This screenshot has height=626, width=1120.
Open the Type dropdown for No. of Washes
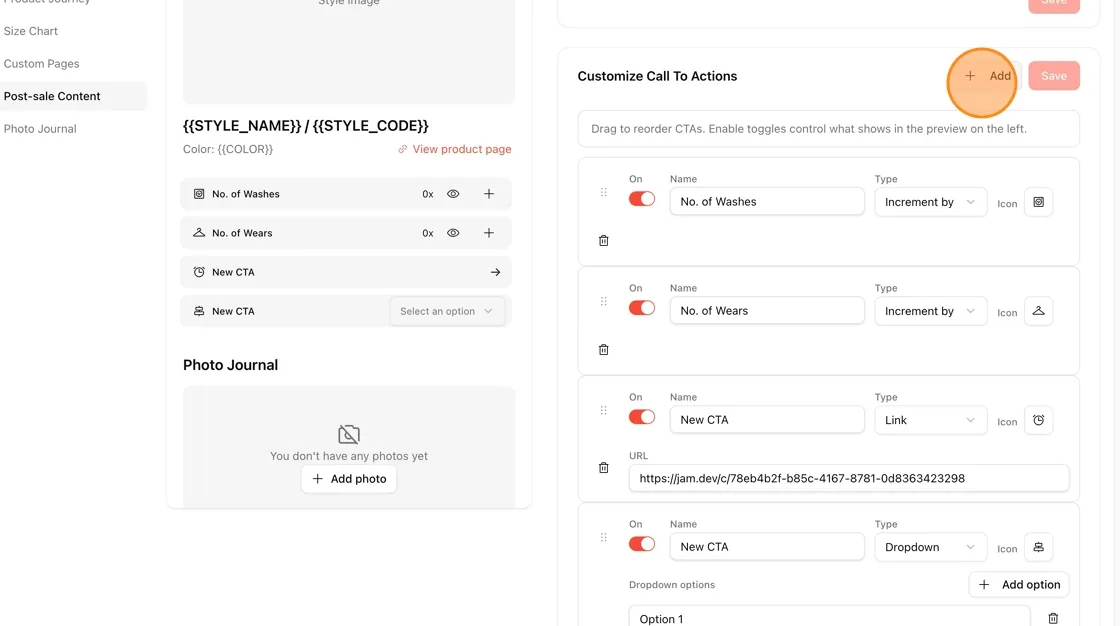931,202
